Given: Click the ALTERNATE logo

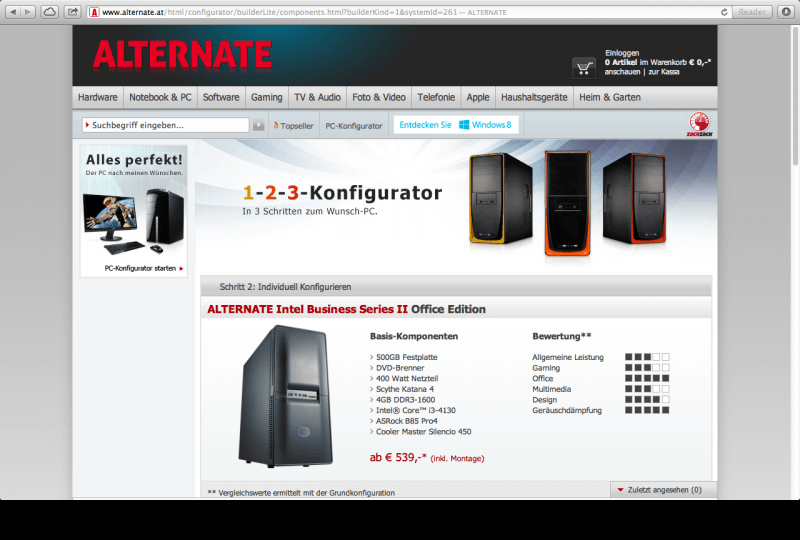Looking at the screenshot, I should [182, 55].
